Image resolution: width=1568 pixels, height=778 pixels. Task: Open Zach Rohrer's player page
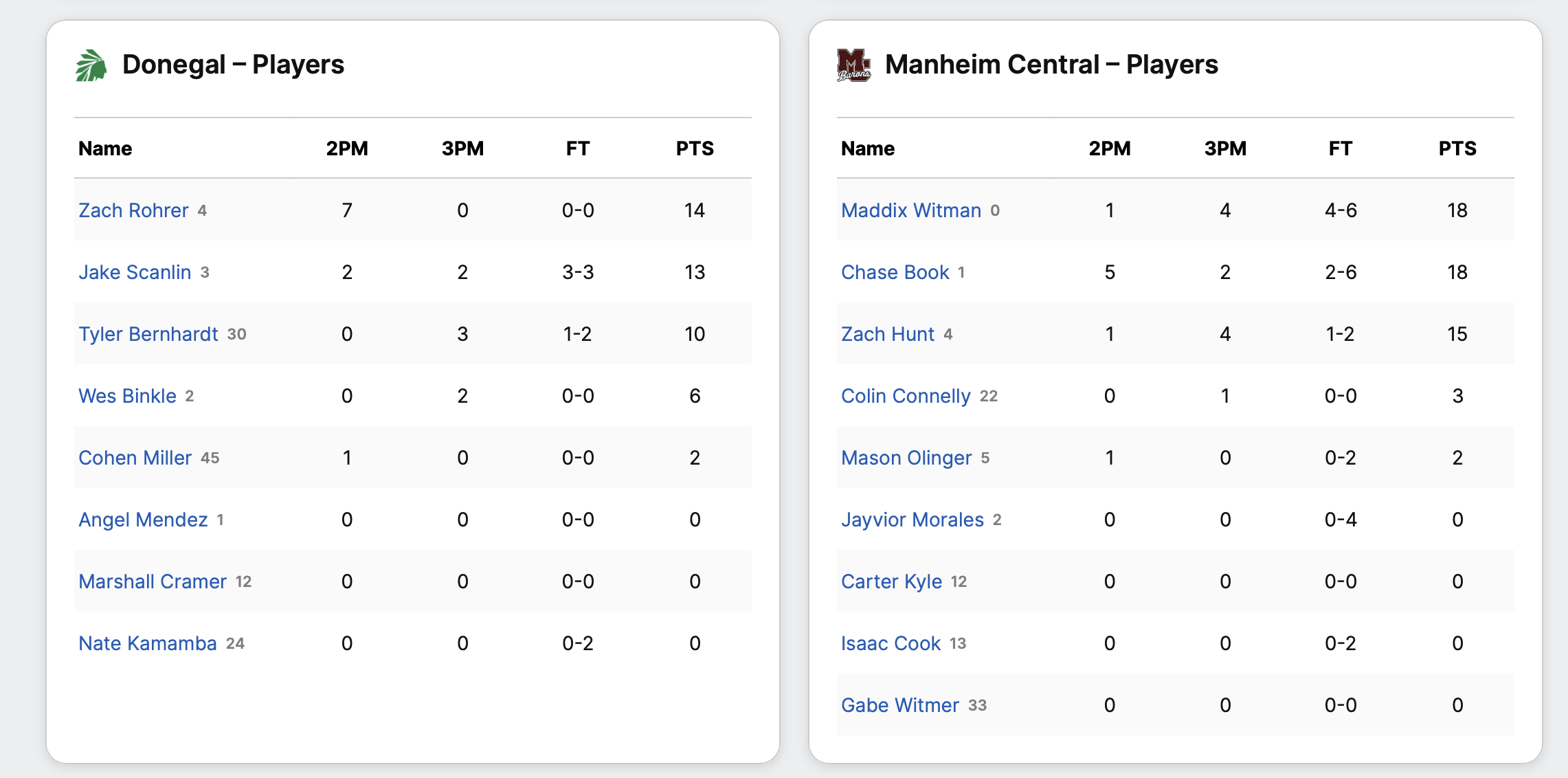point(133,210)
